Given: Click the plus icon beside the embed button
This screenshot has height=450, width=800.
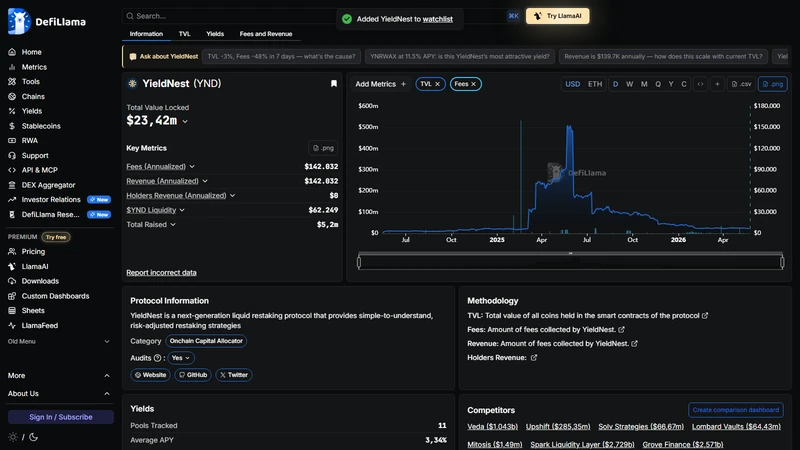Looking at the screenshot, I should [717, 84].
